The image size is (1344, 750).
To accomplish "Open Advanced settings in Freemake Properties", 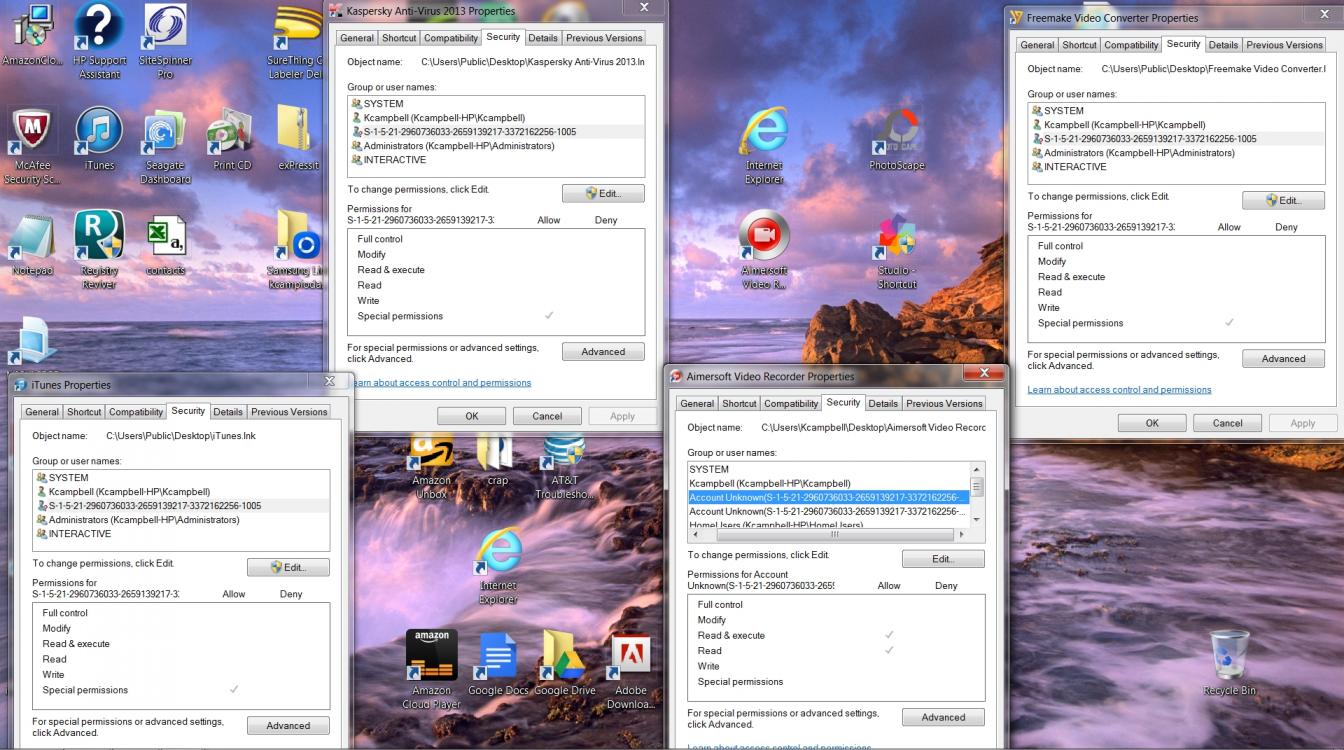I will (x=1283, y=359).
